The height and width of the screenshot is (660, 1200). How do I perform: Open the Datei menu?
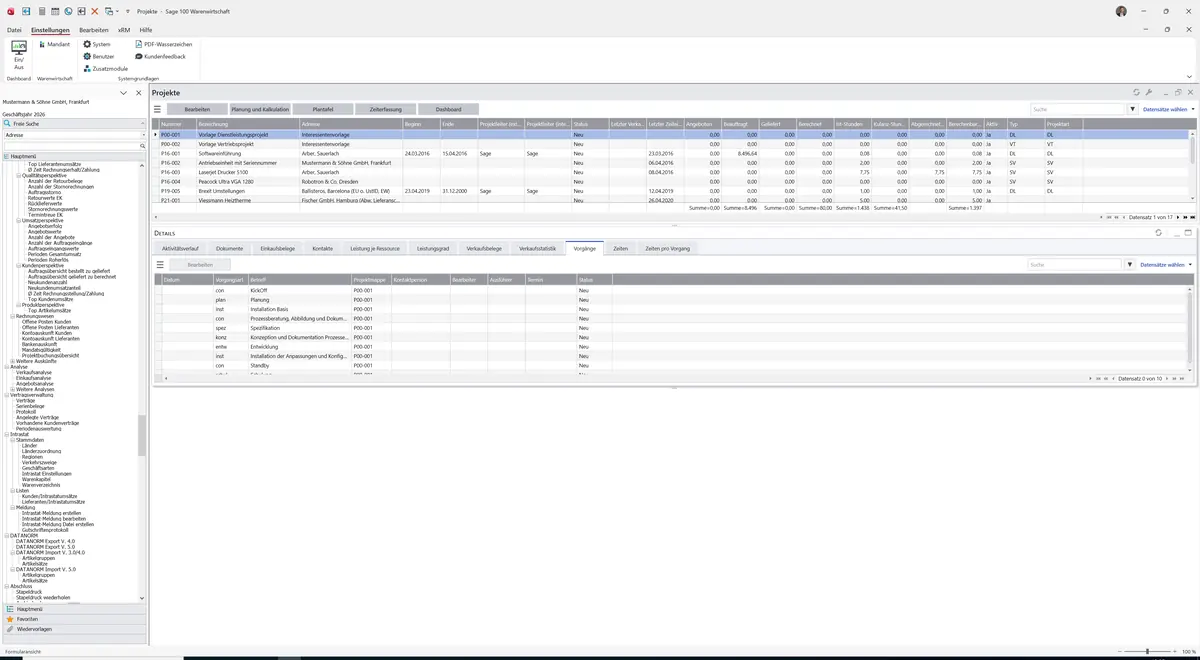(x=14, y=30)
